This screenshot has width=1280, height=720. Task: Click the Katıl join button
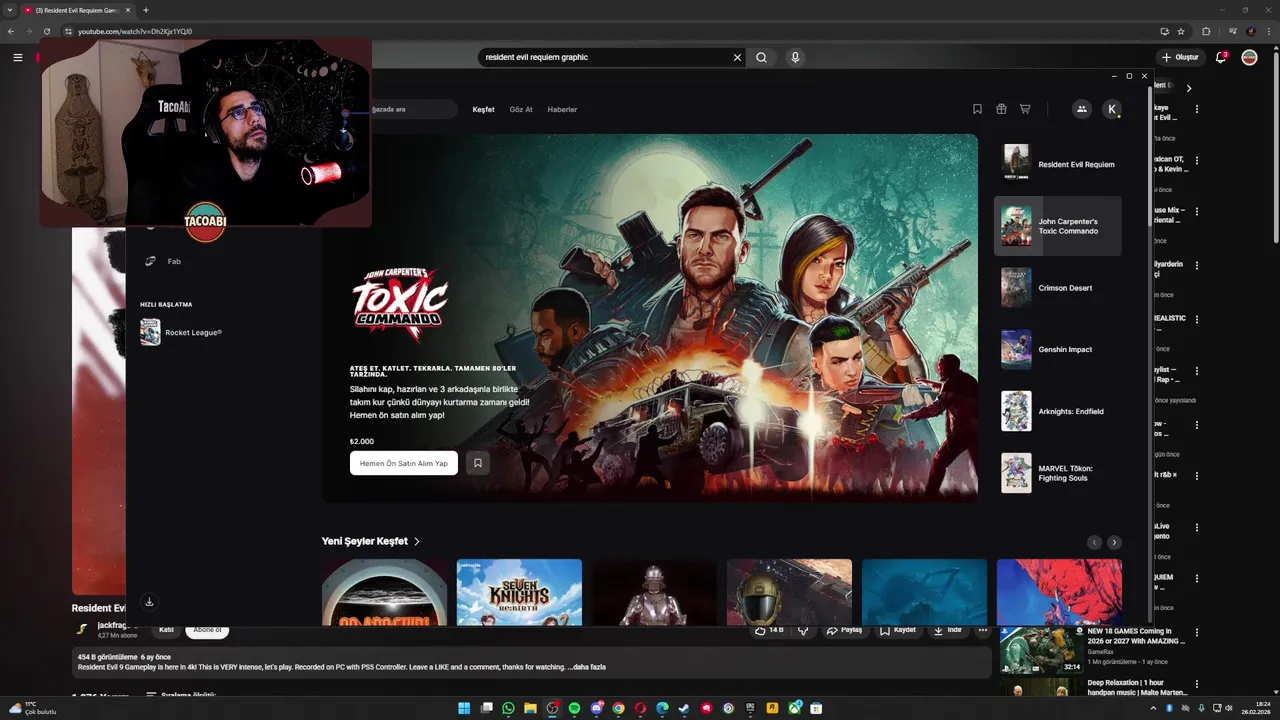[x=167, y=630]
